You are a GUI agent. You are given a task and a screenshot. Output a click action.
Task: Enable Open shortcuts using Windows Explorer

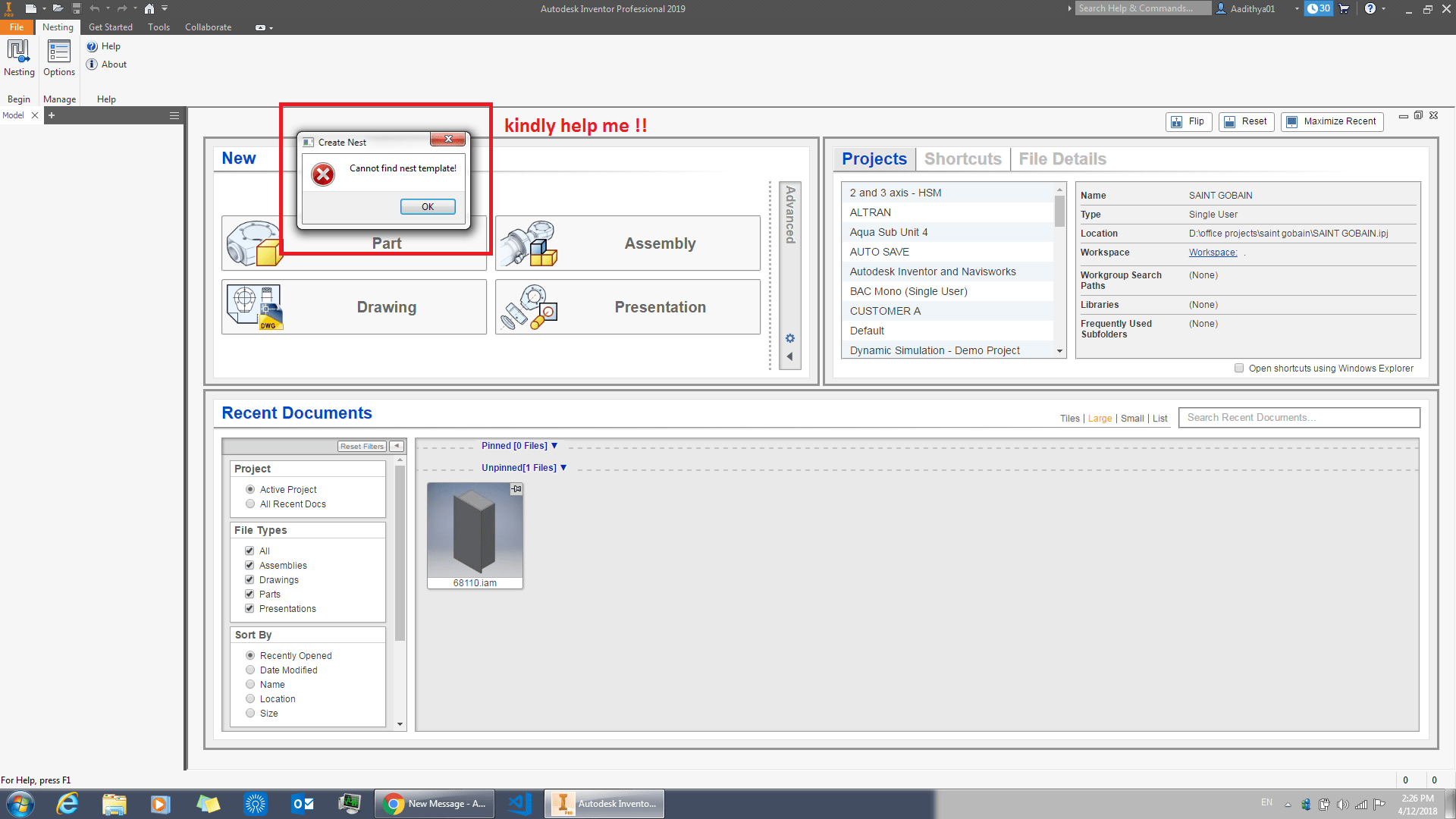1239,369
